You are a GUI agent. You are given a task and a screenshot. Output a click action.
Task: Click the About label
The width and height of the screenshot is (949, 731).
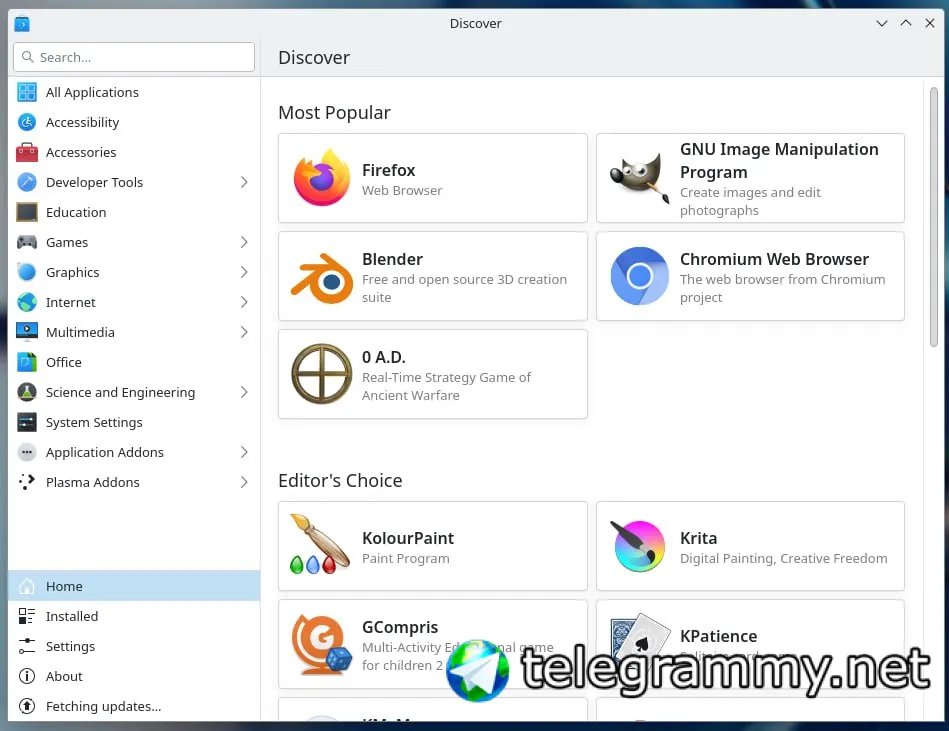[64, 676]
